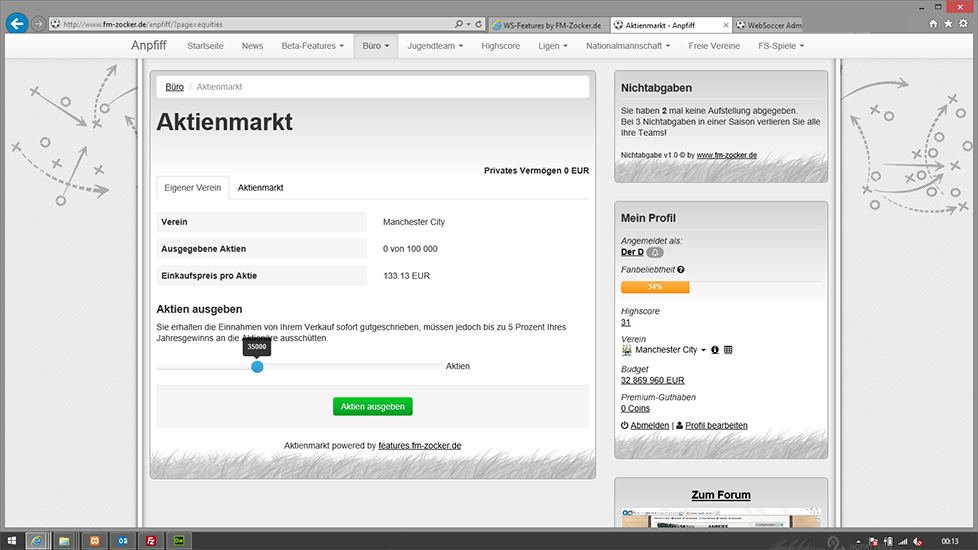Viewport: 978px width, 550px height.
Task: Open the club info icon next to Manchester City
Action: [715, 350]
